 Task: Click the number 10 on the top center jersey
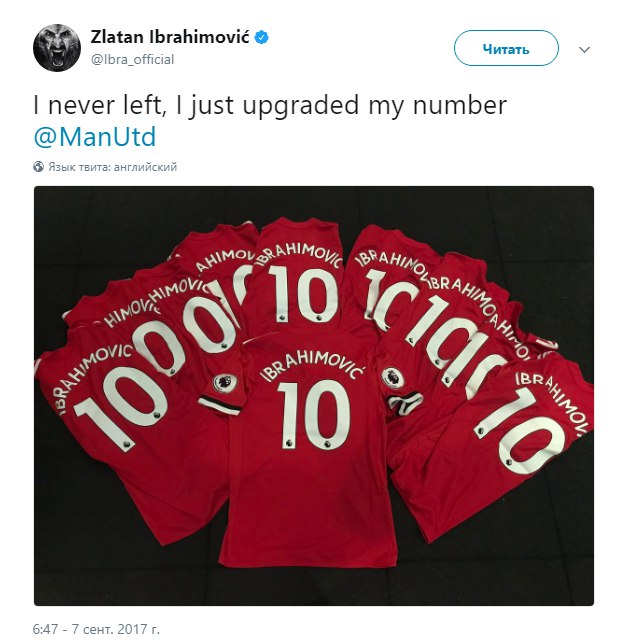tap(303, 293)
